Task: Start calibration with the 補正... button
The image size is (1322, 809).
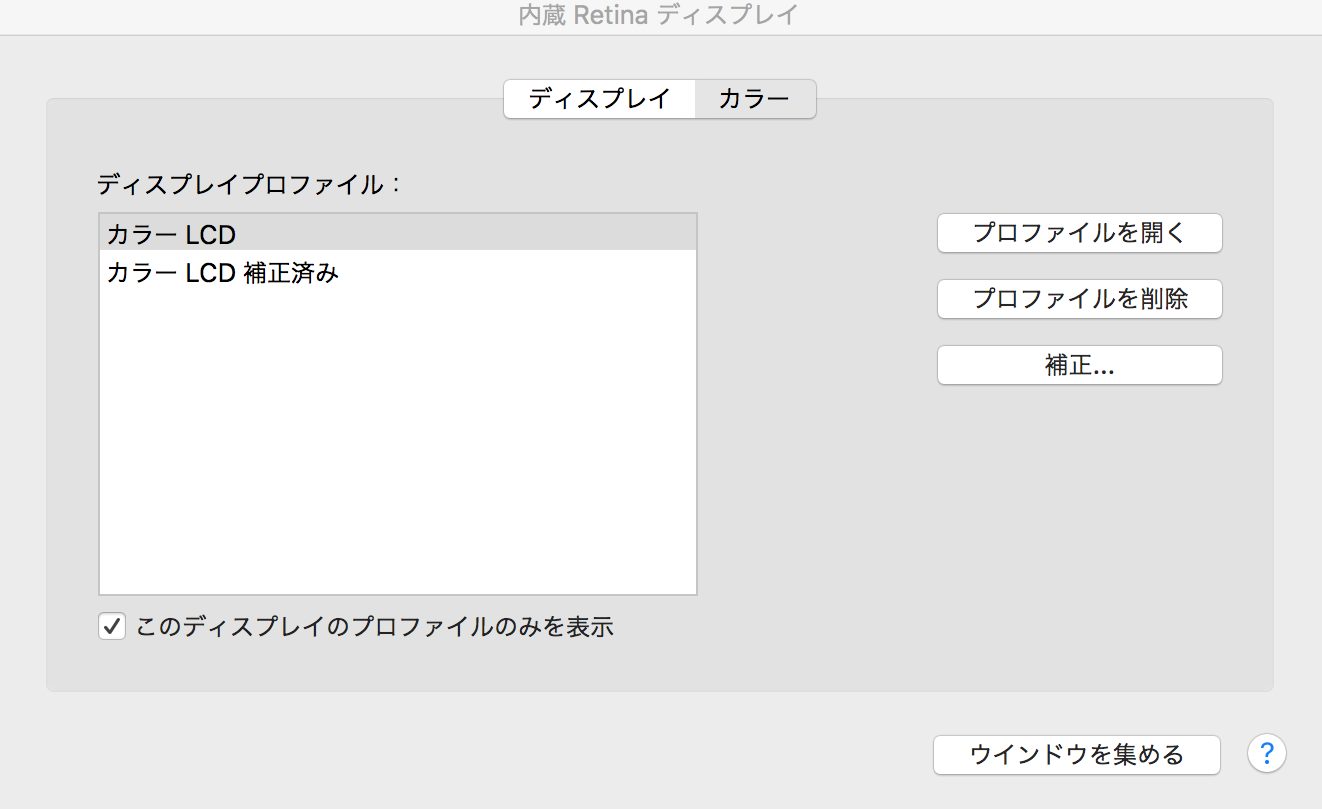Action: pyautogui.click(x=1079, y=365)
